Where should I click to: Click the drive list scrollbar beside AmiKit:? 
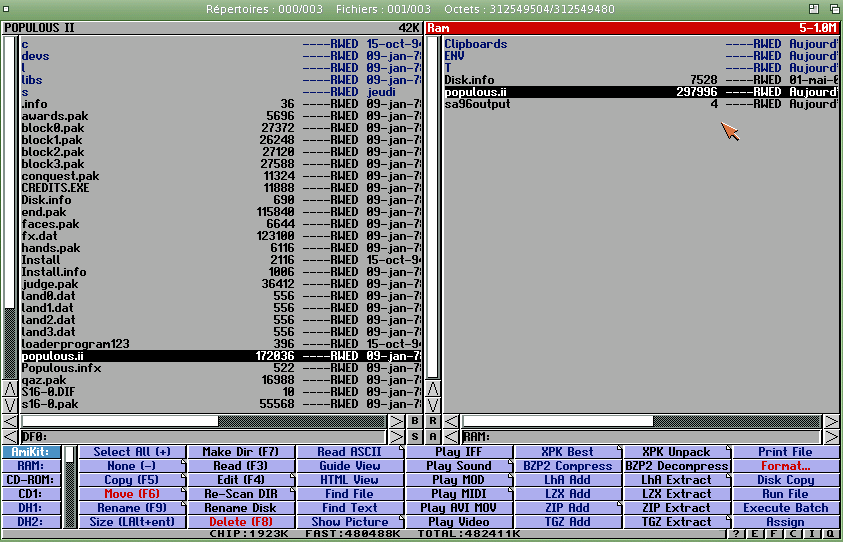(70, 487)
